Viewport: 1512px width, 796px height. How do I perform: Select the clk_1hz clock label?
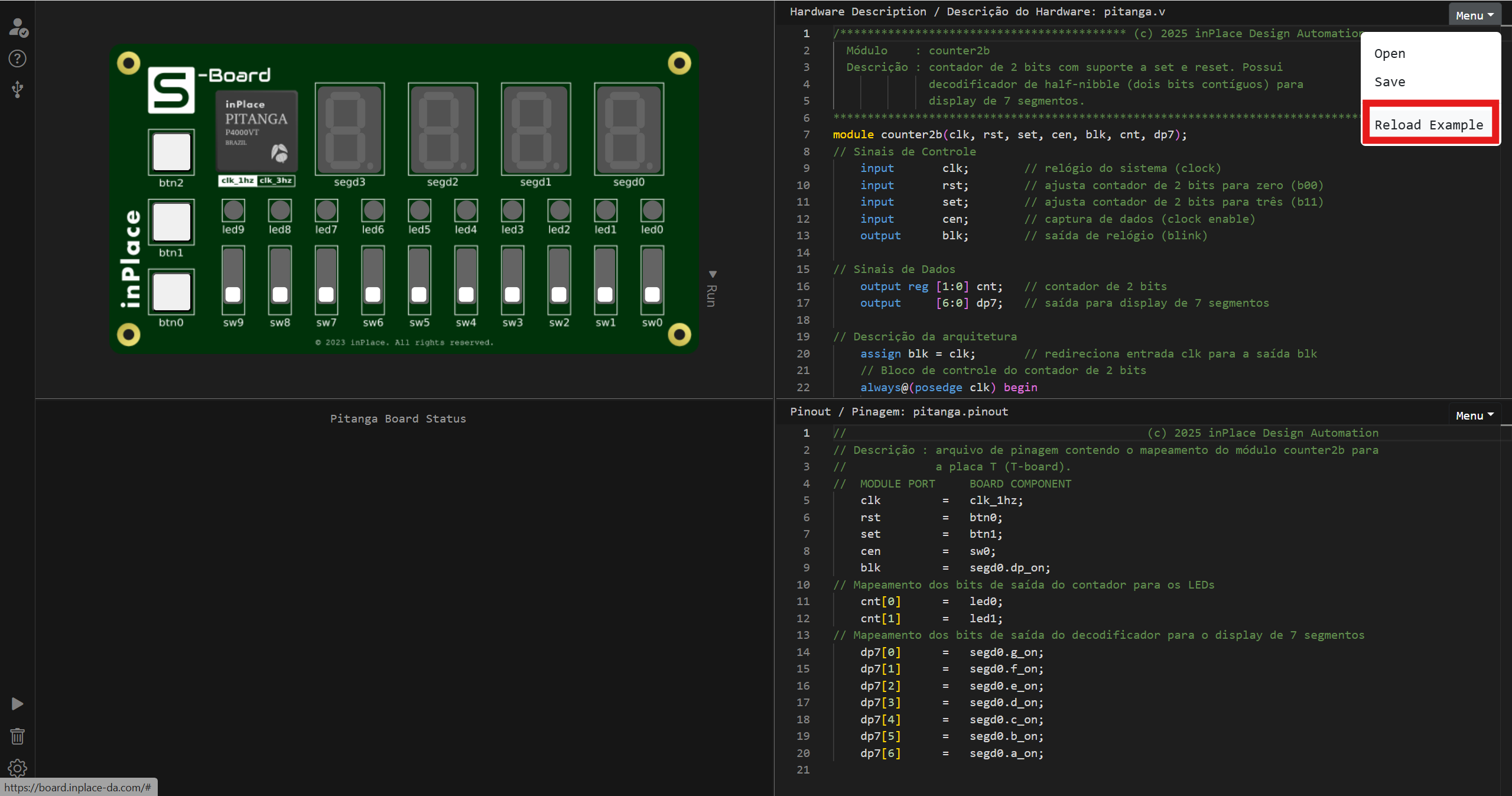coord(238,181)
